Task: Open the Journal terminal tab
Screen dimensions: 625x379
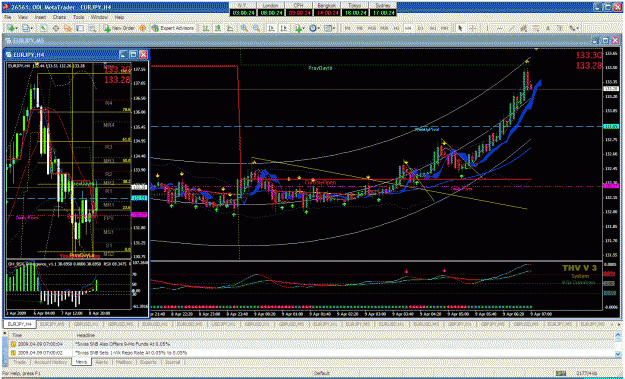Action: point(172,362)
